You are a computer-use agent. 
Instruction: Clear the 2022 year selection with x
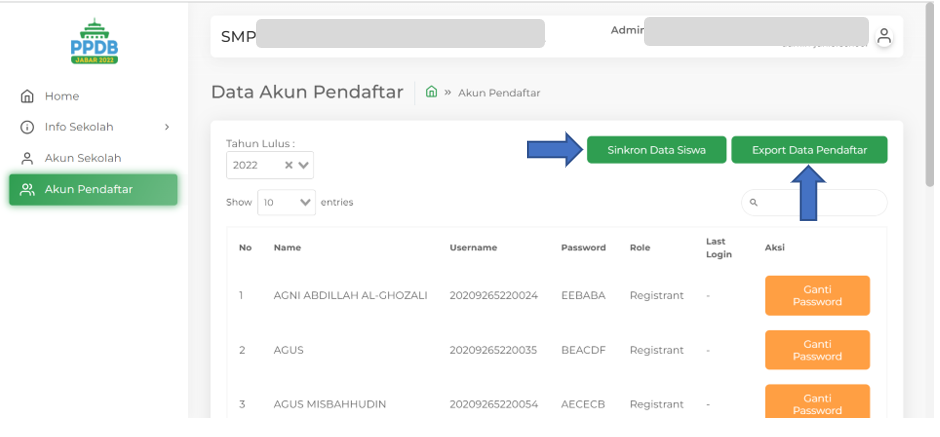click(x=289, y=165)
